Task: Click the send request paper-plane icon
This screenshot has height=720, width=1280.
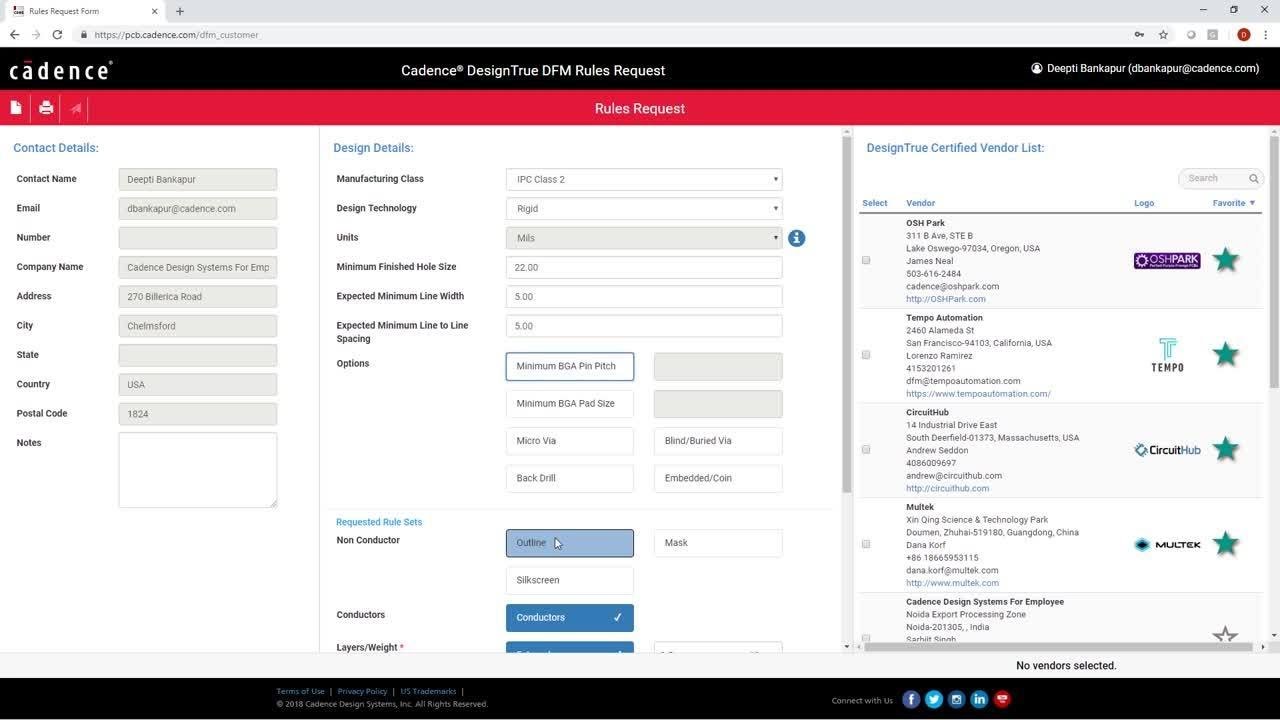Action: pos(76,108)
